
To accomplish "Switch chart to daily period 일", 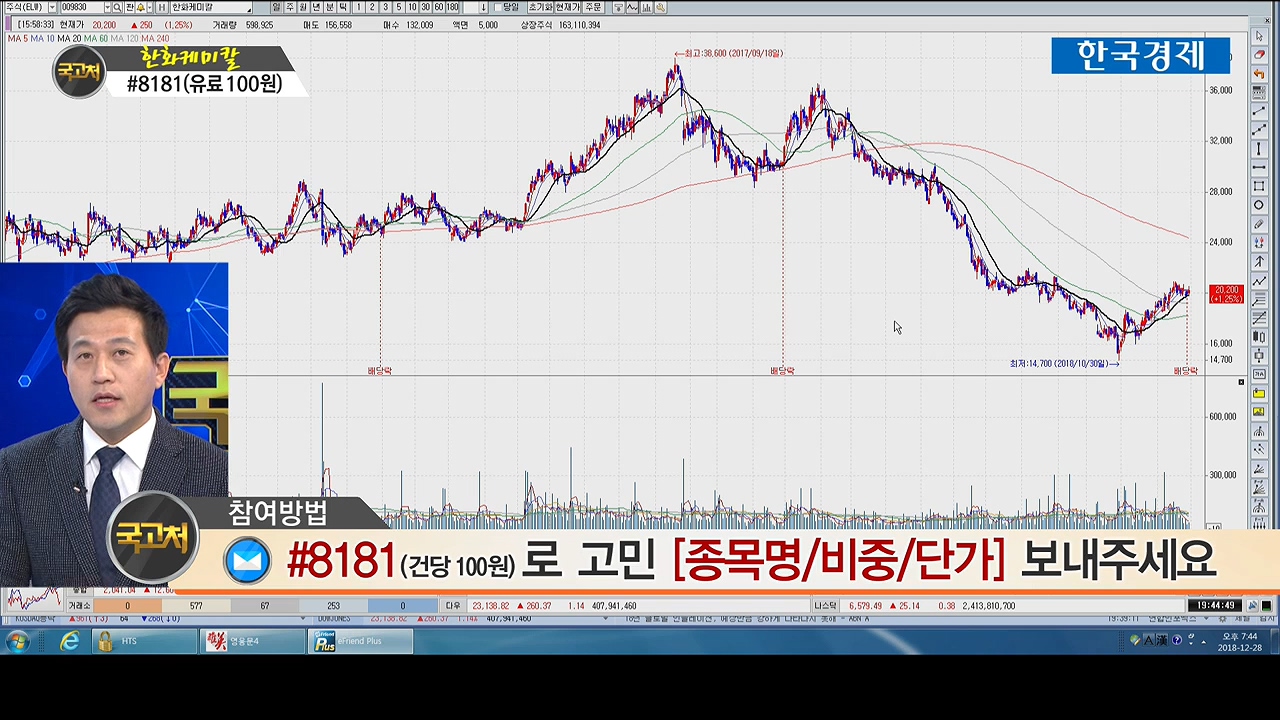I will coord(277,8).
